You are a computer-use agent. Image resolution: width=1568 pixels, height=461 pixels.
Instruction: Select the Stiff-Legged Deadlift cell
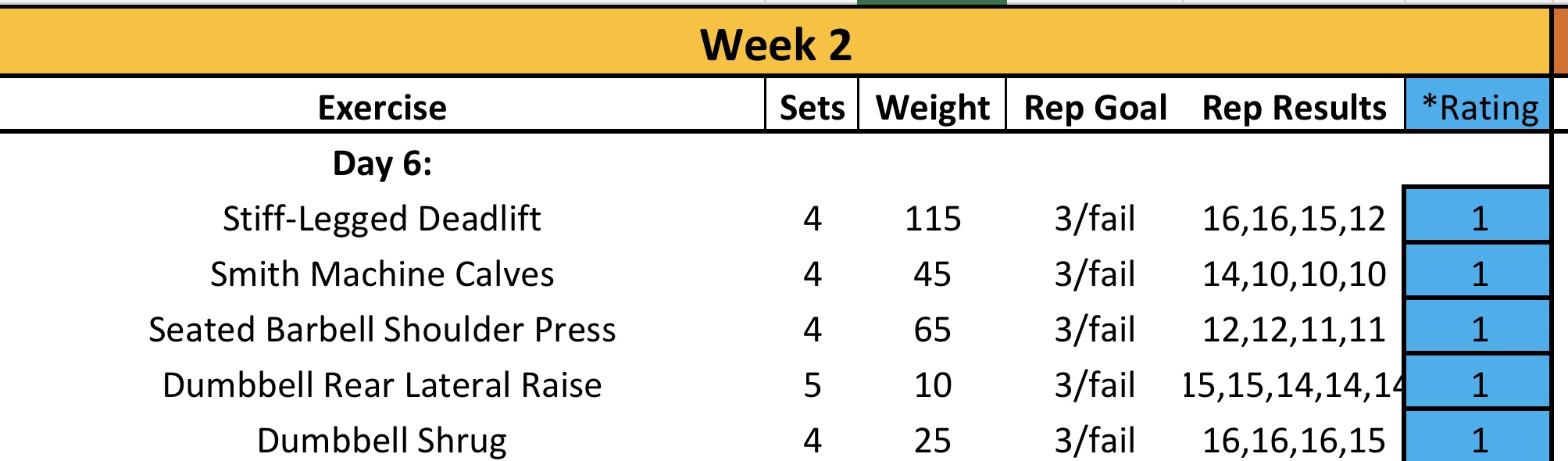pos(382,219)
